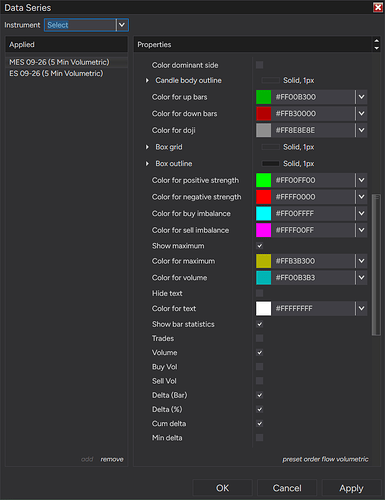Open the Color for down bars dropdown
385x500 pixels.
pyautogui.click(x=361, y=114)
